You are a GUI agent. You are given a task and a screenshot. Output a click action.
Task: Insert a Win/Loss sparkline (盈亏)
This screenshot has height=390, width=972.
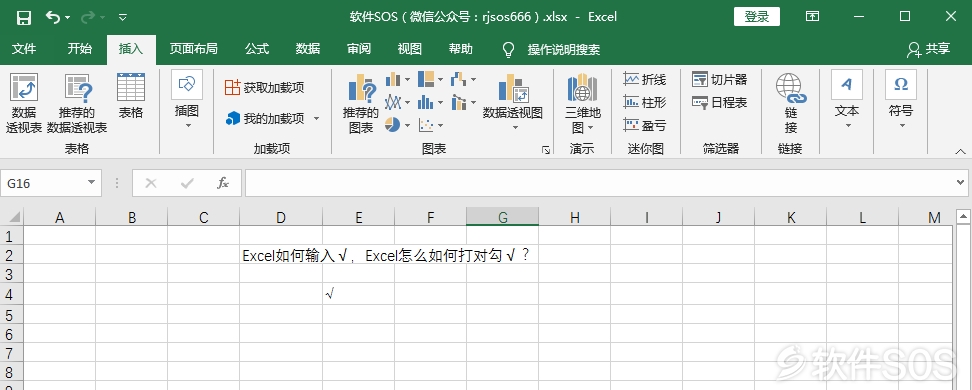coord(645,126)
